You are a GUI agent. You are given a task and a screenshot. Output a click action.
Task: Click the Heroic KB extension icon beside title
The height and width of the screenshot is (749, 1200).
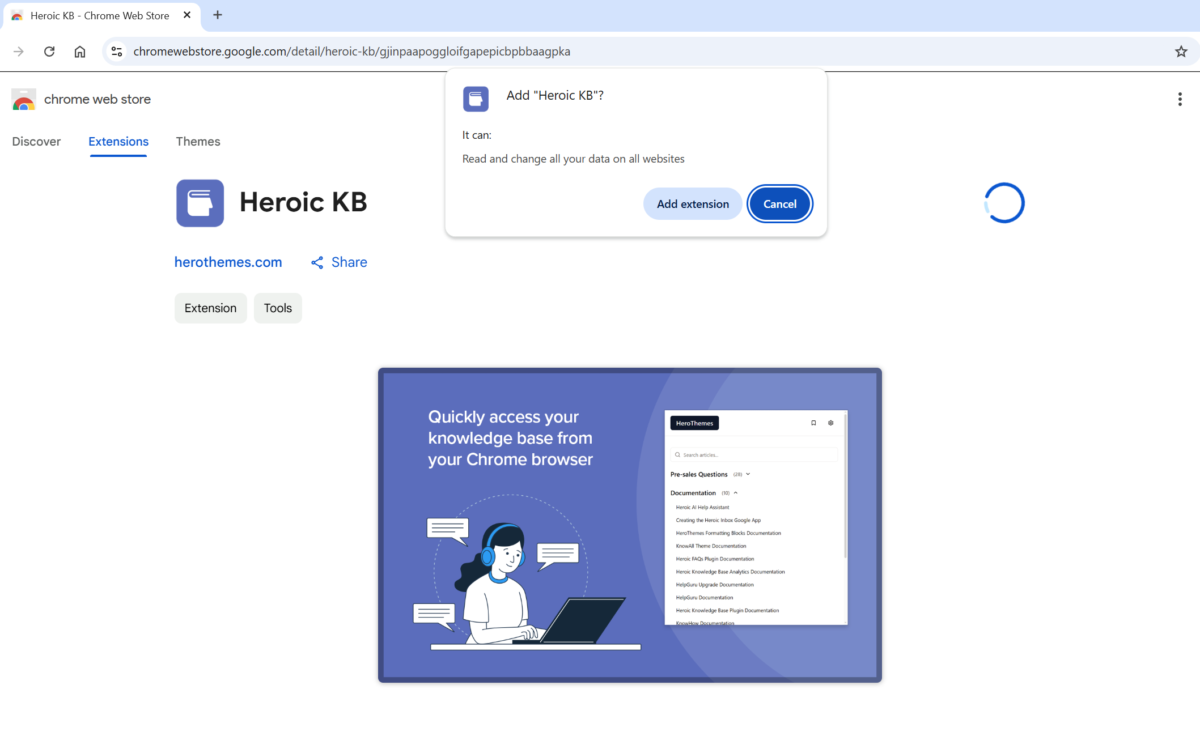click(x=200, y=203)
